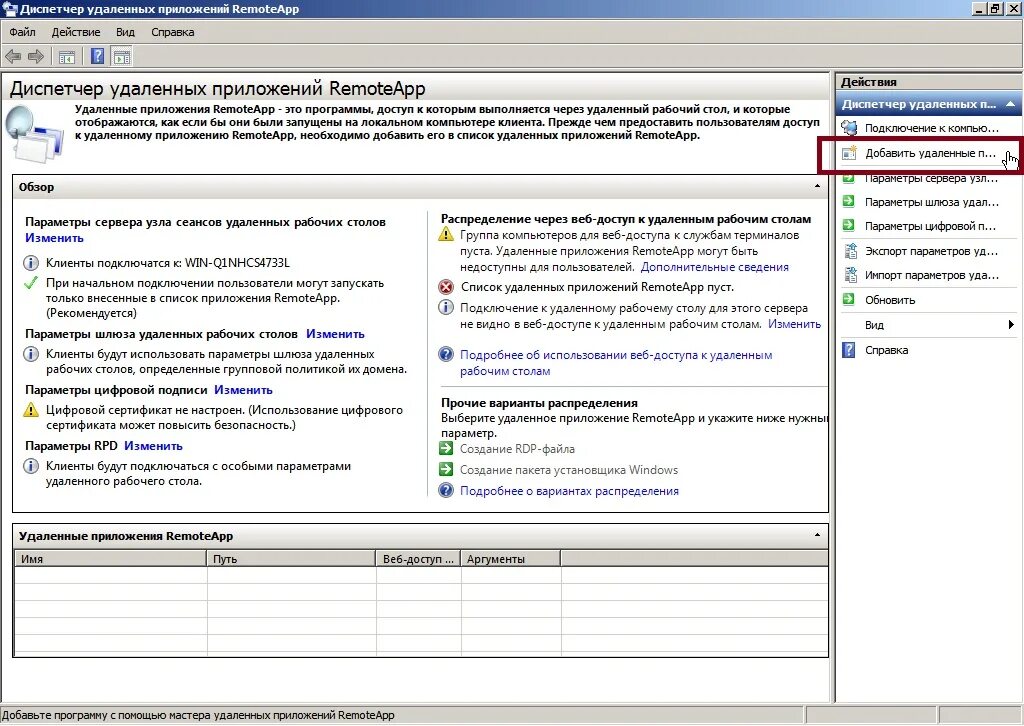
Task: Click the red error icon next to Список удаленных приложений
Action: pos(446,287)
